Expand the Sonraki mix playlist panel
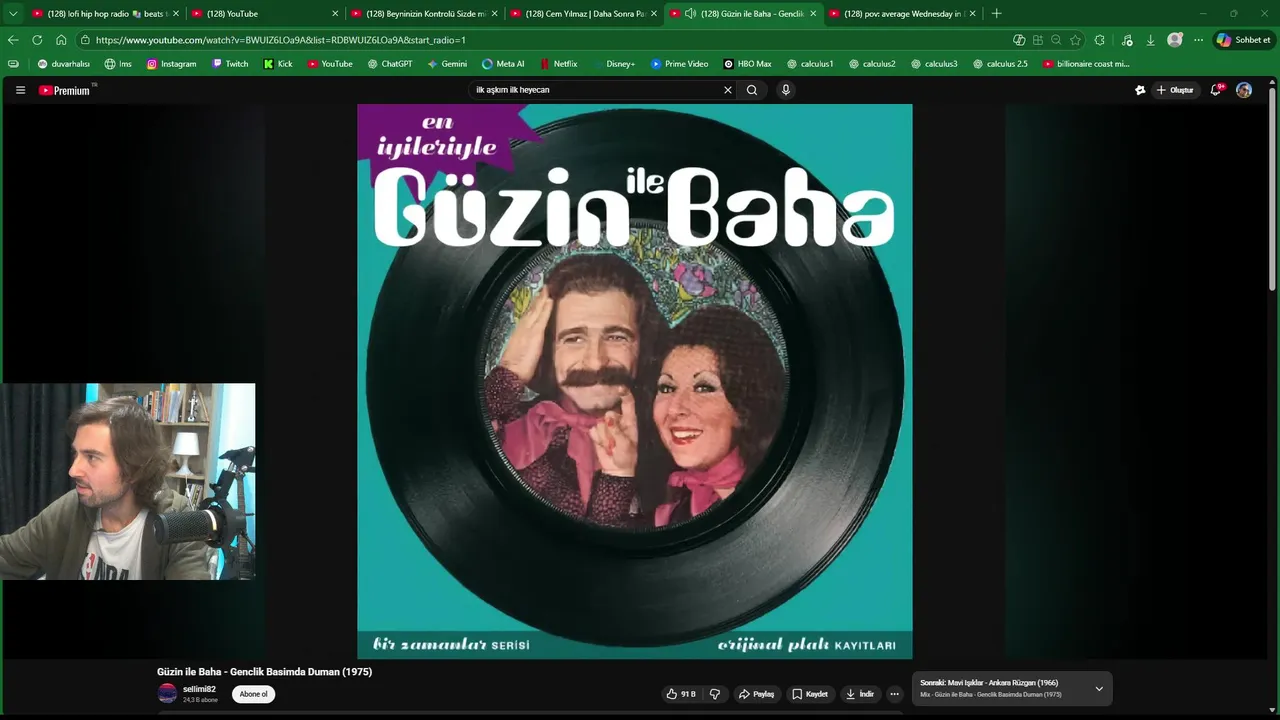The image size is (1280, 720). [1099, 689]
